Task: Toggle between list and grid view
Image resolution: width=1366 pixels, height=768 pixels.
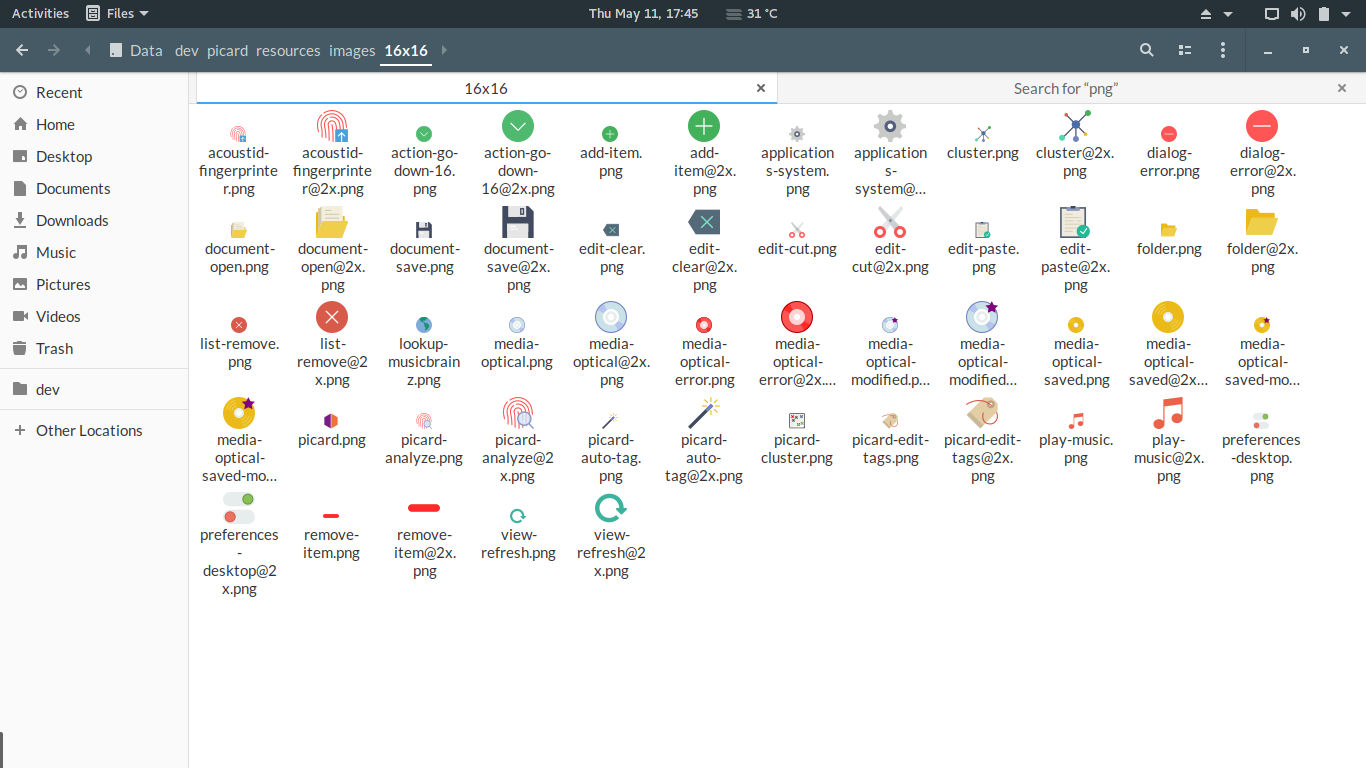Action: (1185, 50)
